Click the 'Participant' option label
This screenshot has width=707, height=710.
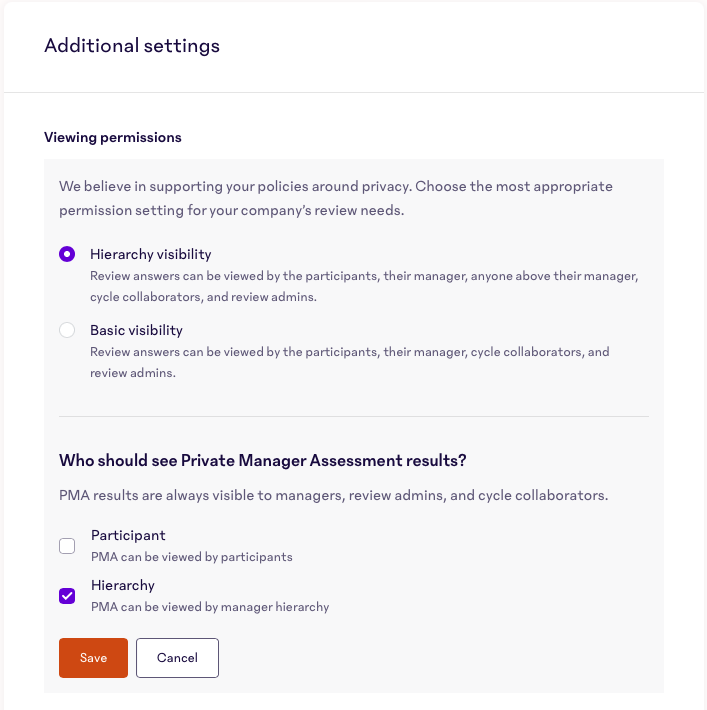click(128, 535)
